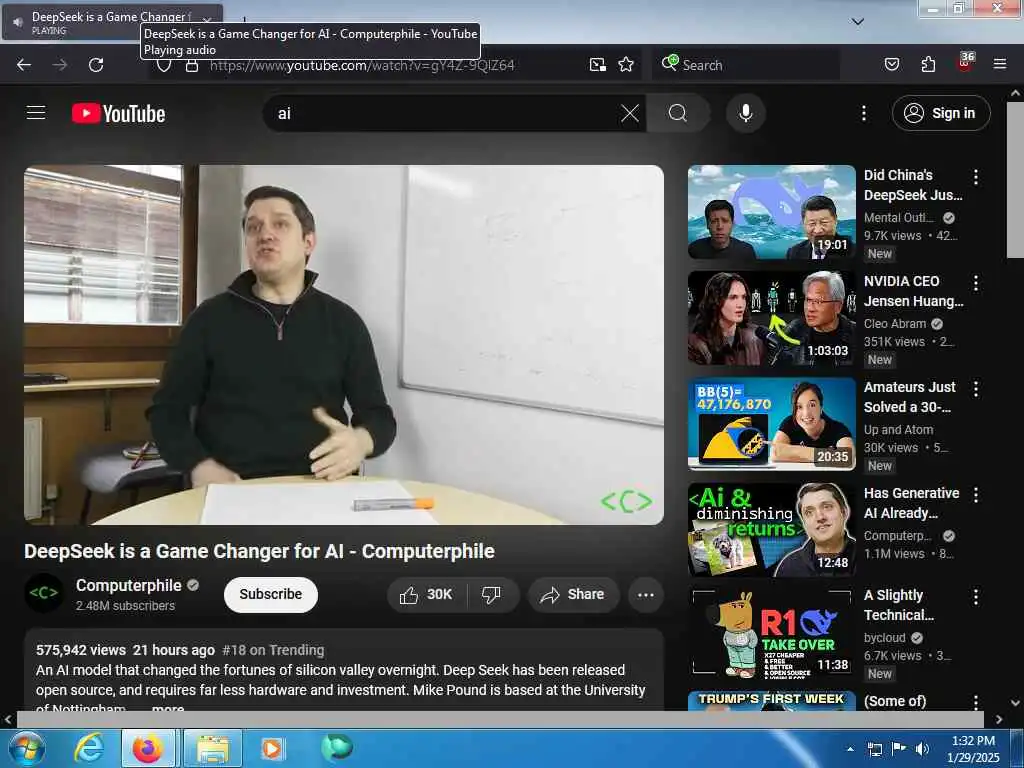Select the DeepSeek is a Game Changer tab

tap(112, 22)
